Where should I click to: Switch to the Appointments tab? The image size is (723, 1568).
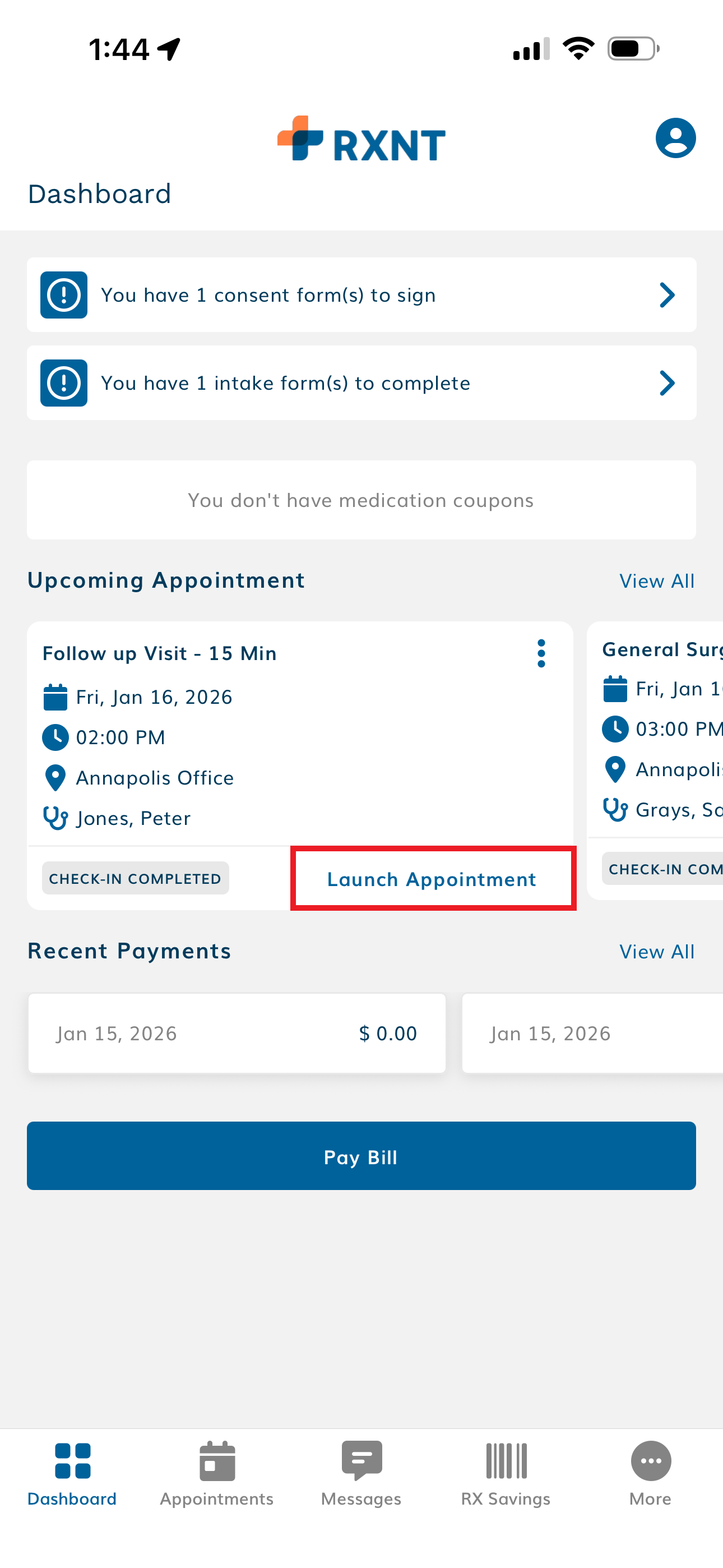pos(217,1473)
